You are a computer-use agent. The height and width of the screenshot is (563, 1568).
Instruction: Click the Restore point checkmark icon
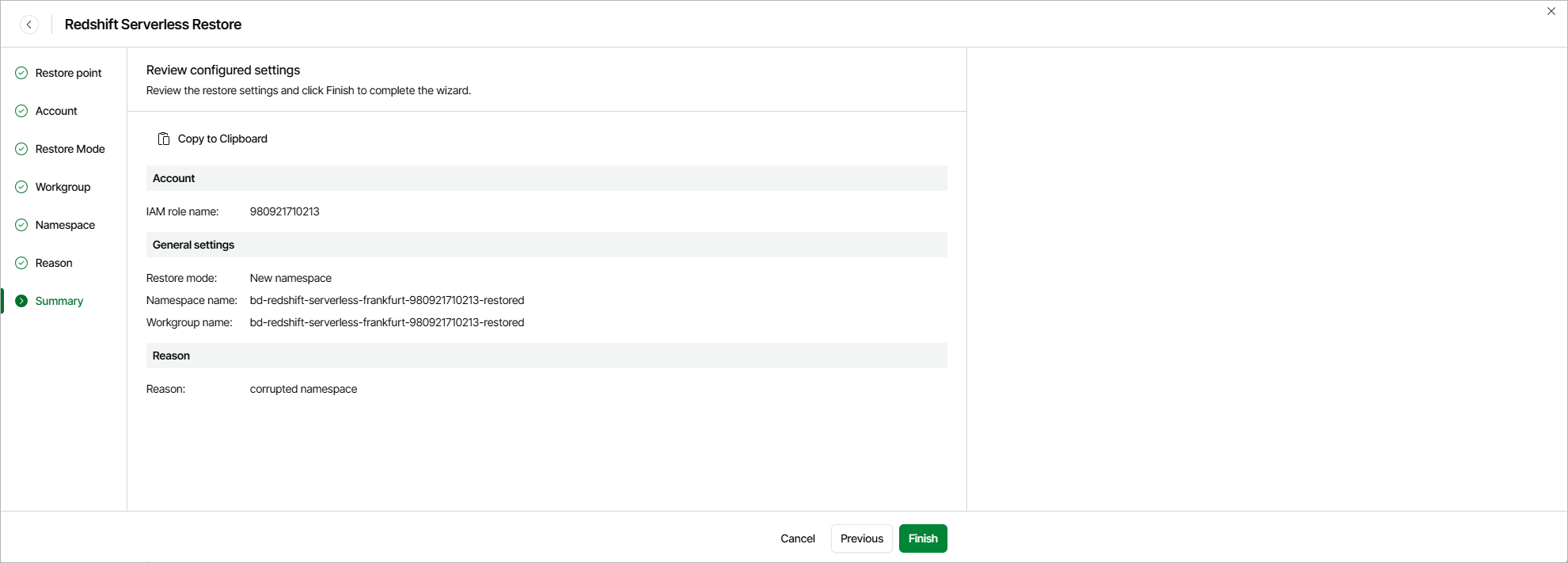(x=21, y=73)
